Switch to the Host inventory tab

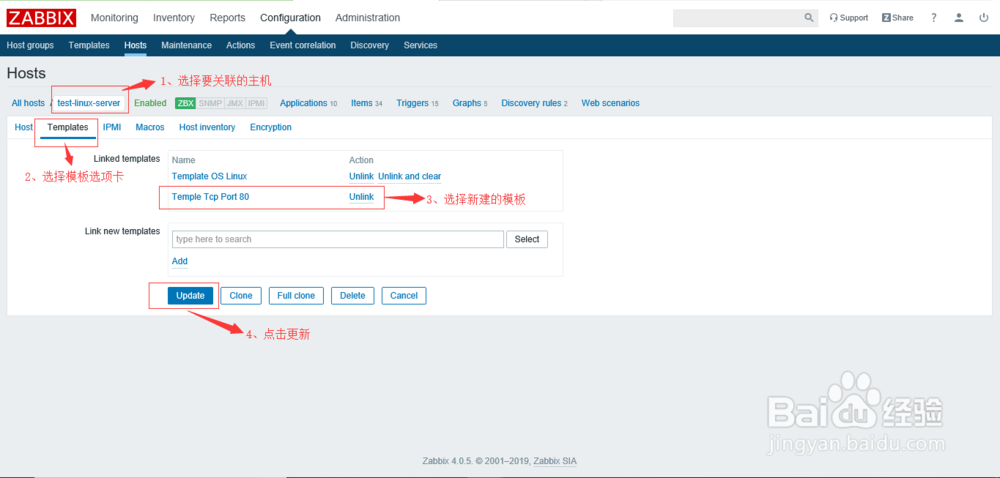pyautogui.click(x=207, y=127)
